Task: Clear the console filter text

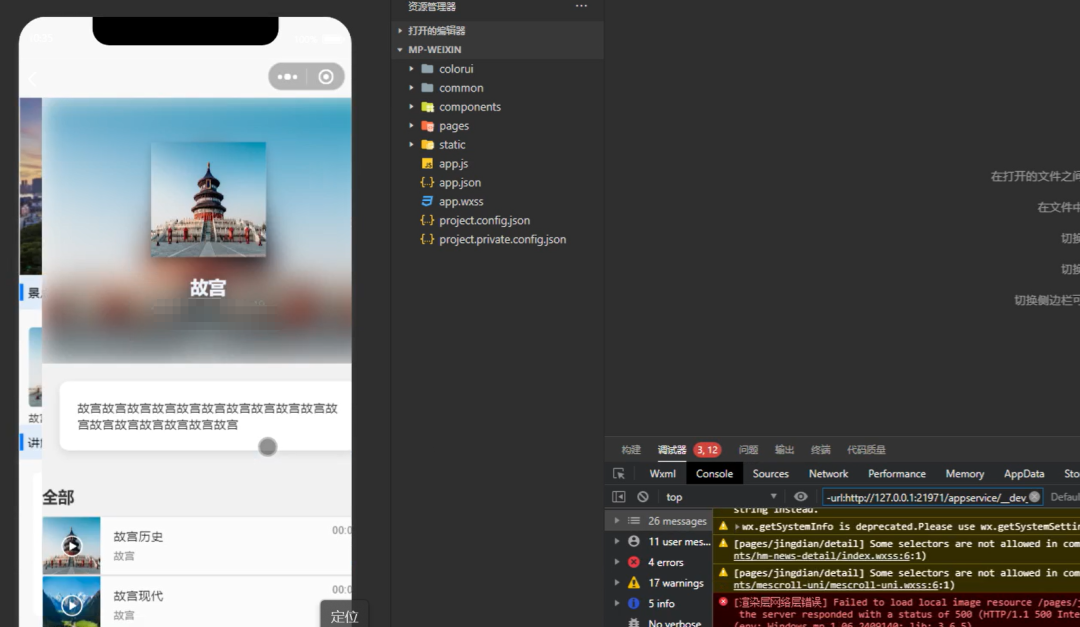Action: [x=1035, y=497]
